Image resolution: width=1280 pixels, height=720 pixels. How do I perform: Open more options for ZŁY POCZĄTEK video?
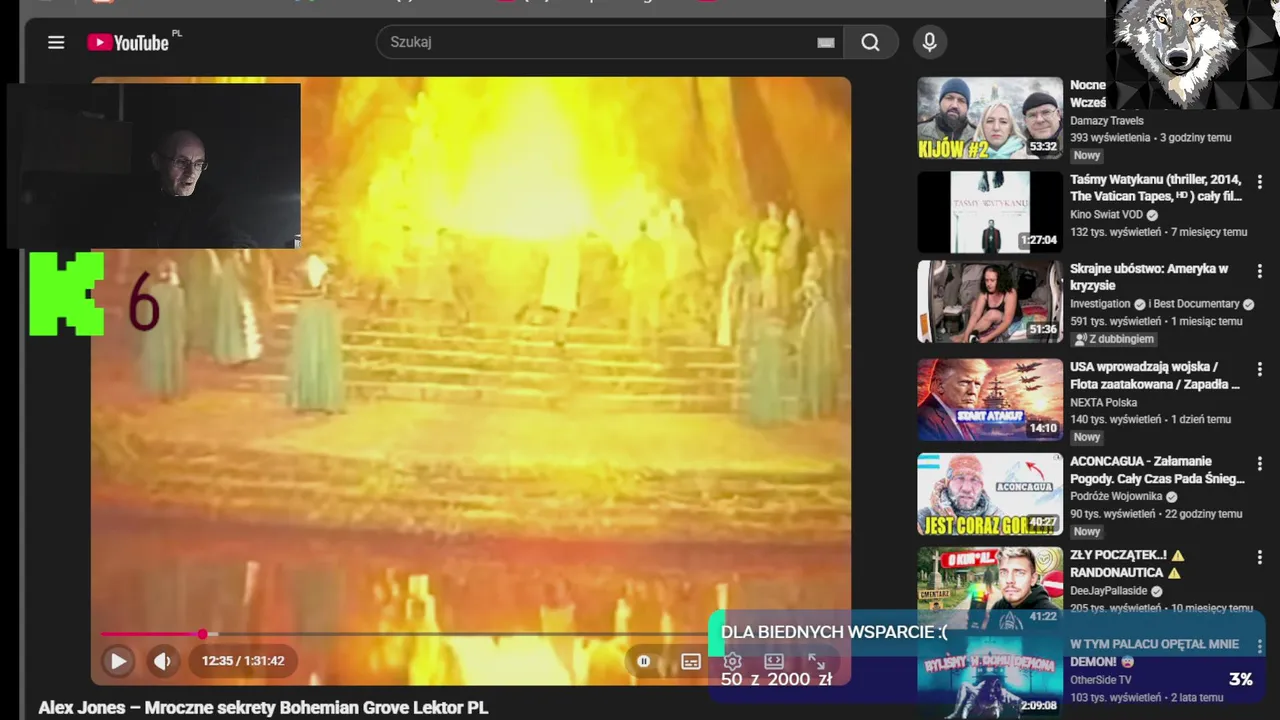(x=1259, y=558)
